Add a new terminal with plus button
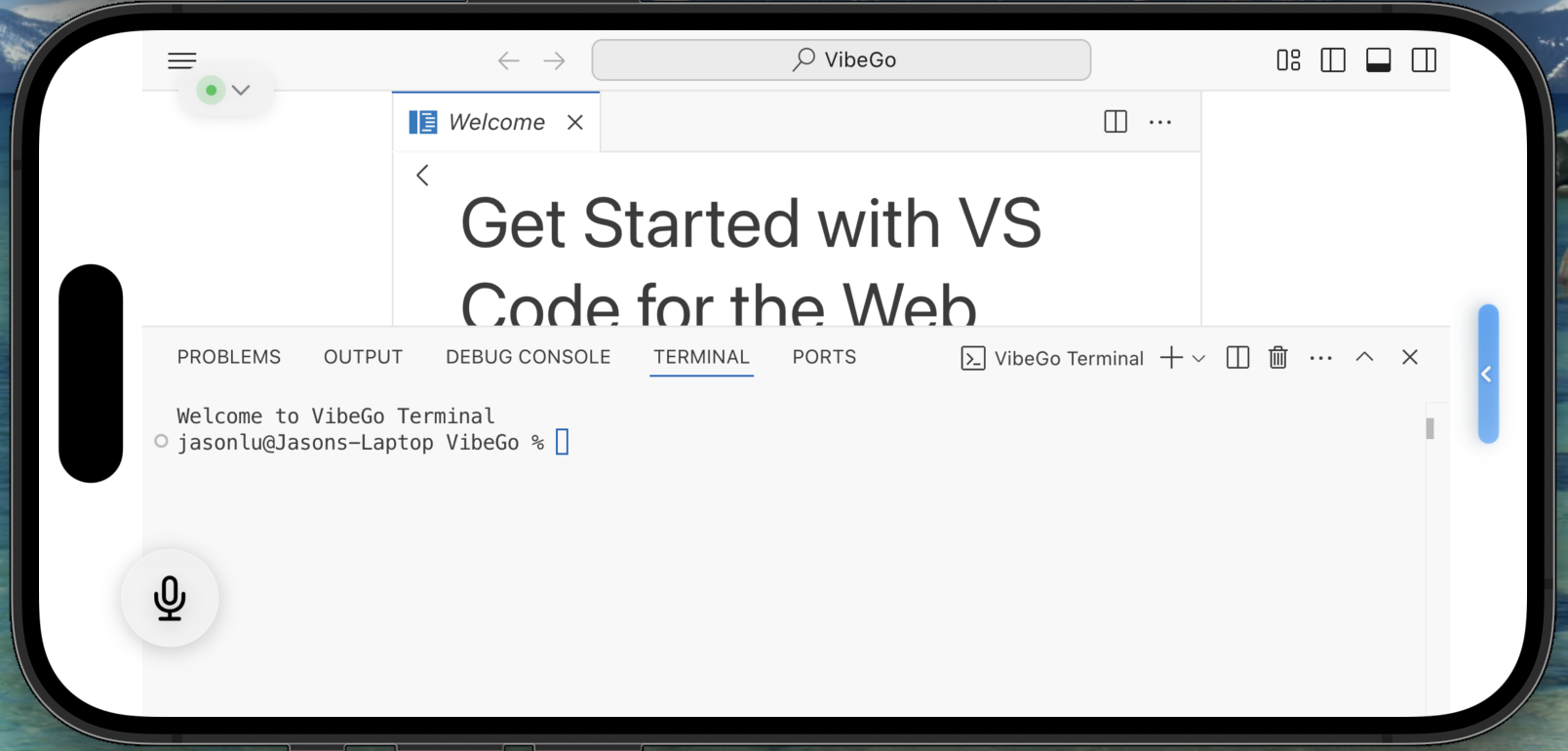Screen dimensions: 1568x751 1171,358
